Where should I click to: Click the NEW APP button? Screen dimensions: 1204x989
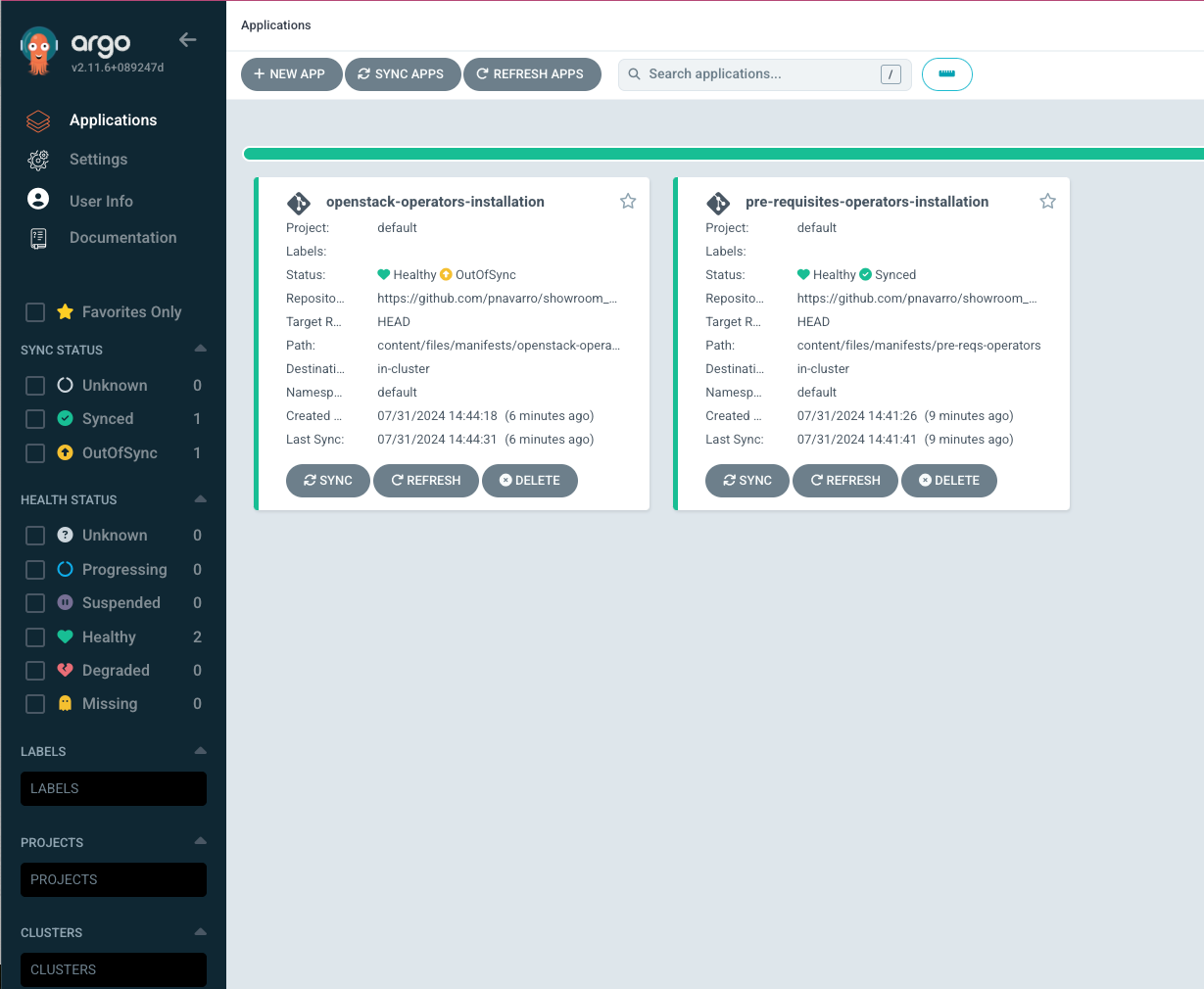(290, 74)
